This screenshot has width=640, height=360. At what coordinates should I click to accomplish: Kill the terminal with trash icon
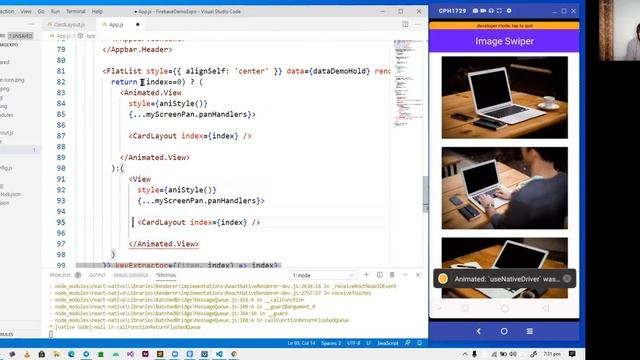(x=392, y=275)
